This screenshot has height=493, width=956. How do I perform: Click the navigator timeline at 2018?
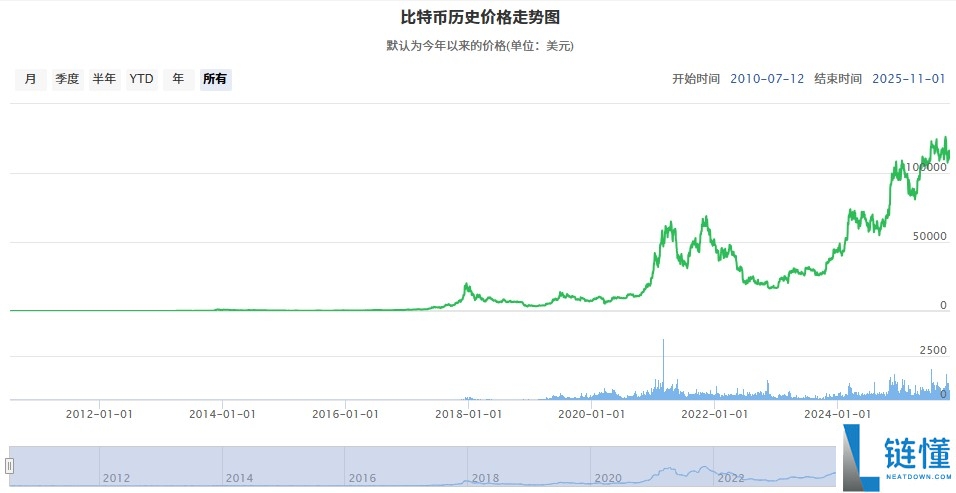tap(485, 478)
